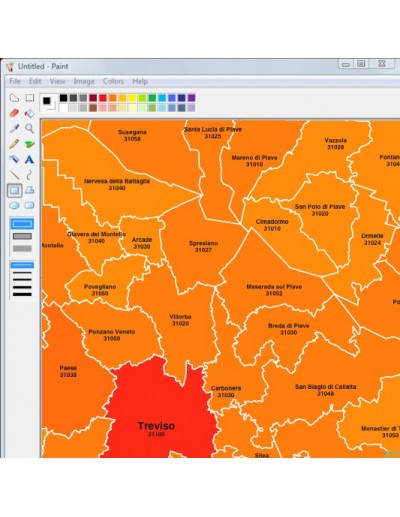Pick the brown palette swatch
Image resolution: width=400 pixels, height=517 pixels.
[x=93, y=108]
